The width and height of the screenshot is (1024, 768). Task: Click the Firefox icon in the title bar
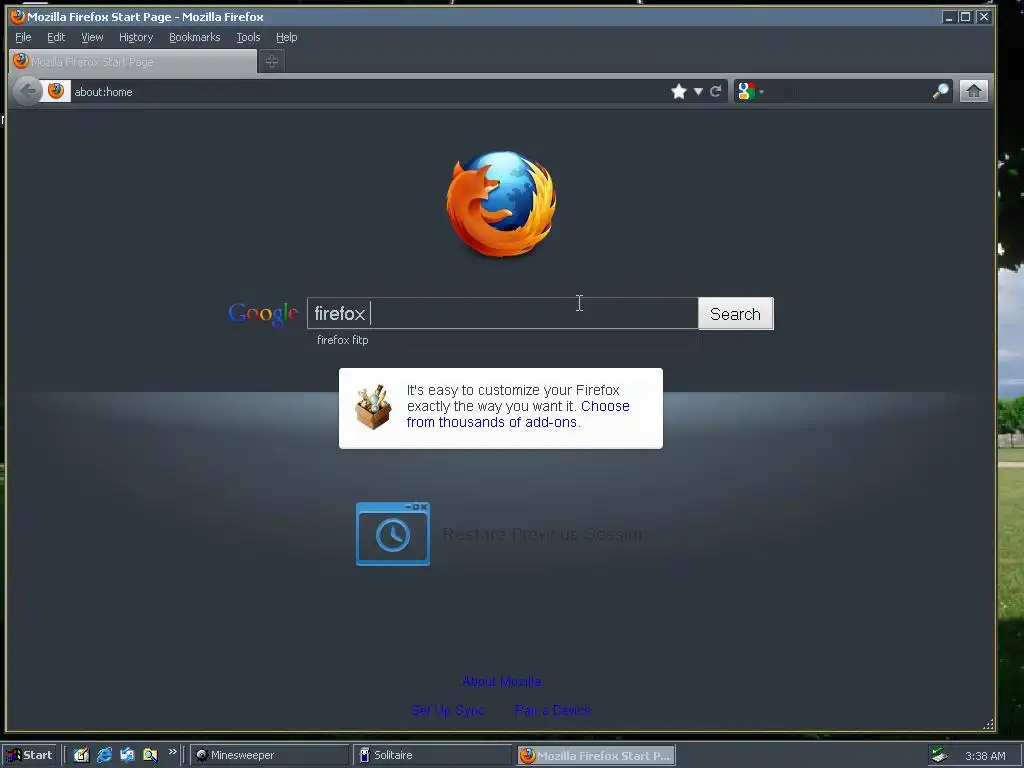[x=18, y=16]
